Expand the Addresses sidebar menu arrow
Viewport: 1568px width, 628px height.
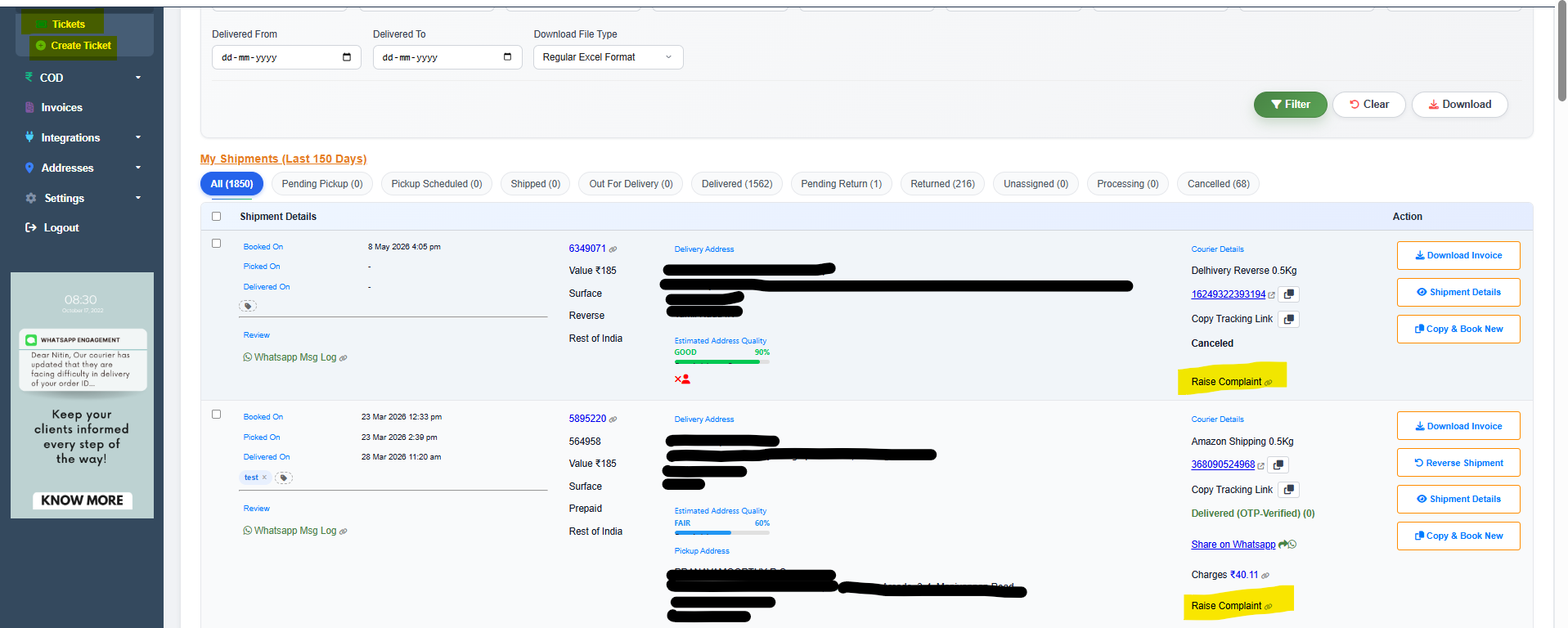138,168
